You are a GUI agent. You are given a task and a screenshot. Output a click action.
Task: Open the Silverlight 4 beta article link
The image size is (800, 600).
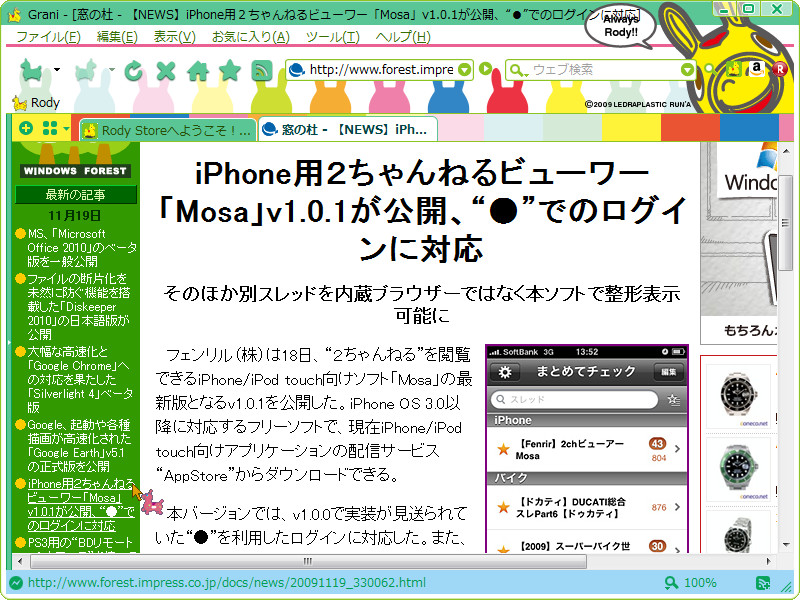click(x=80, y=380)
